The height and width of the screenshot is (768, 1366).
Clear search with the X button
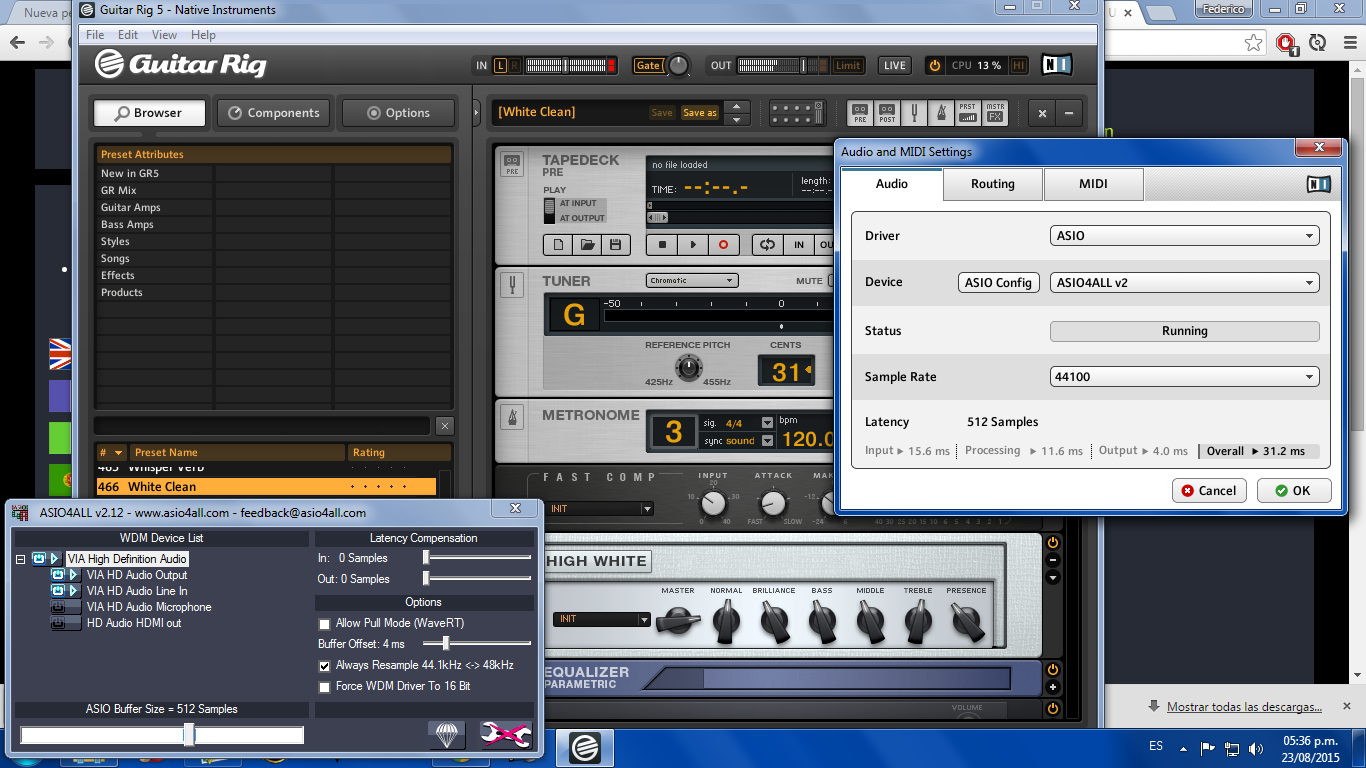tap(445, 426)
